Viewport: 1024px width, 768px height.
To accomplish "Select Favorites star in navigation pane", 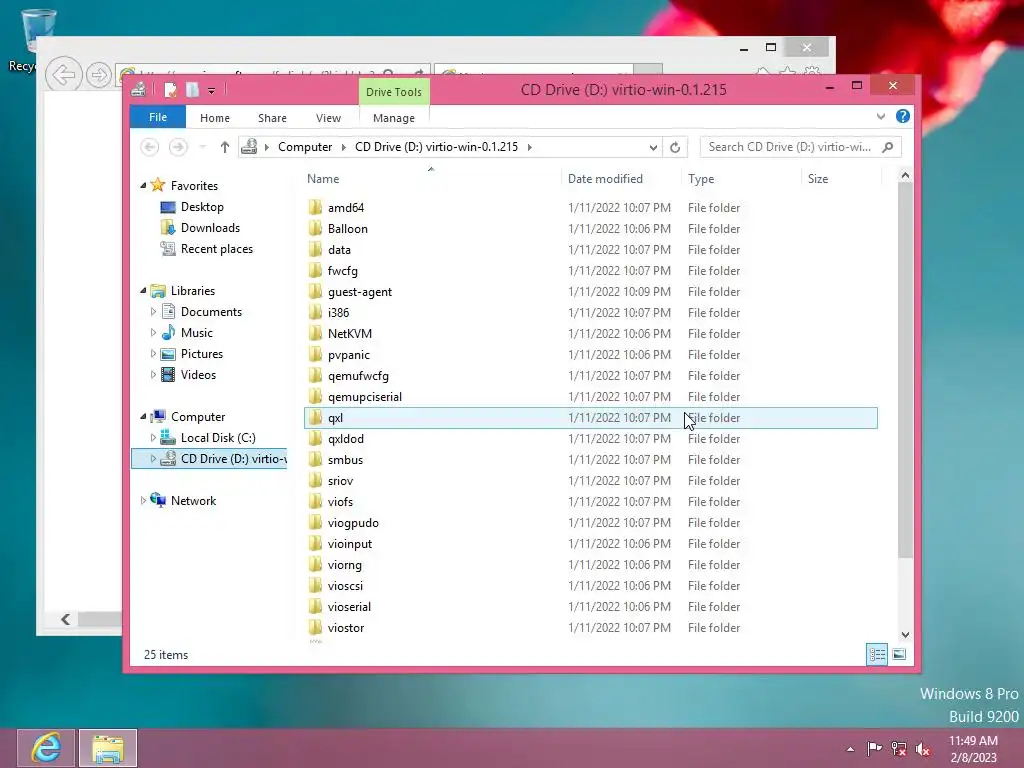I will point(158,185).
